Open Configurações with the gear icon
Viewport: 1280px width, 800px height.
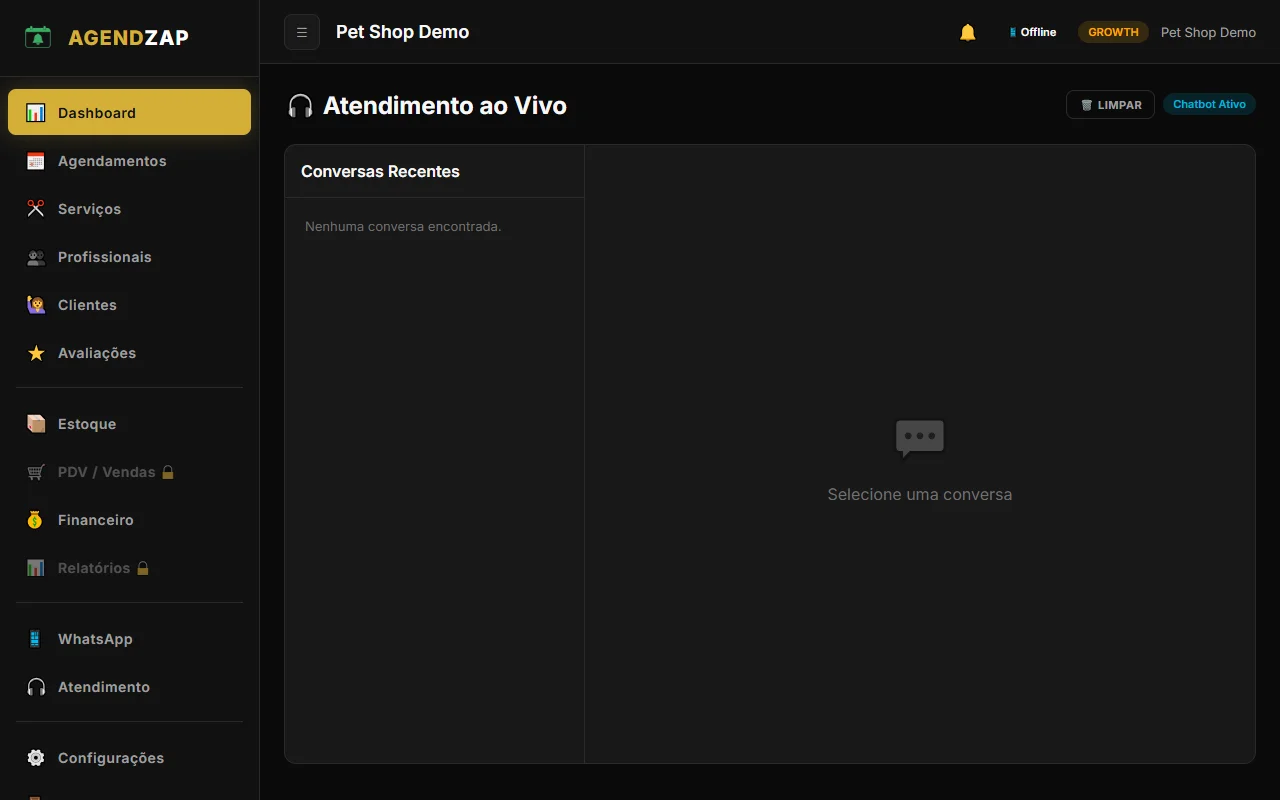tap(36, 758)
